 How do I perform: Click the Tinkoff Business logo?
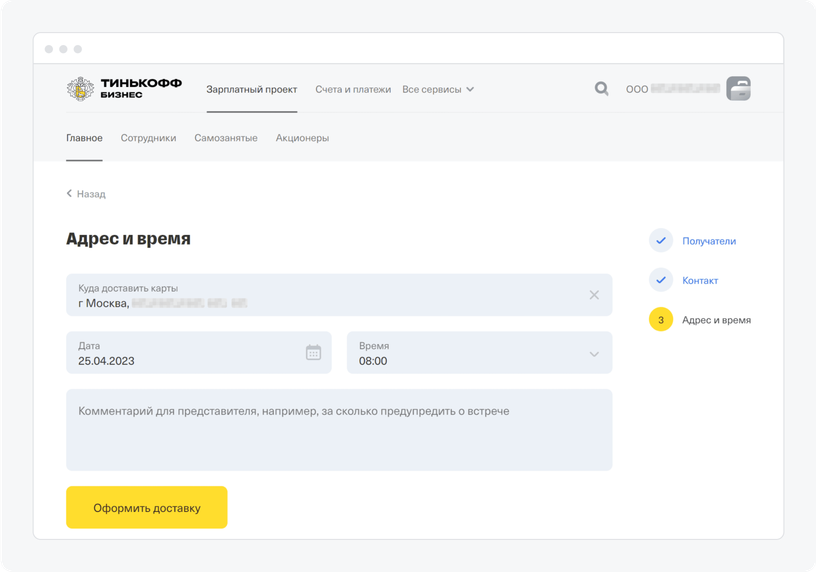pyautogui.click(x=124, y=89)
